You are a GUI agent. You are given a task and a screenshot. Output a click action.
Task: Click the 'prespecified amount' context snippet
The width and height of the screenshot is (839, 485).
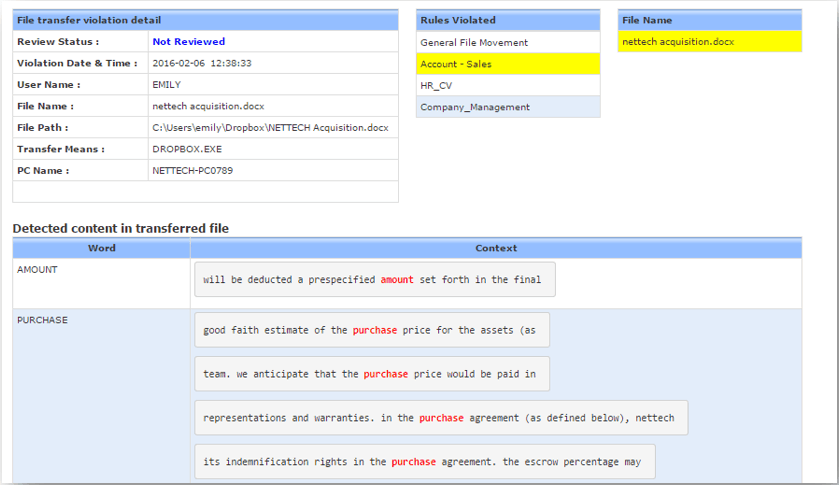[x=373, y=280]
